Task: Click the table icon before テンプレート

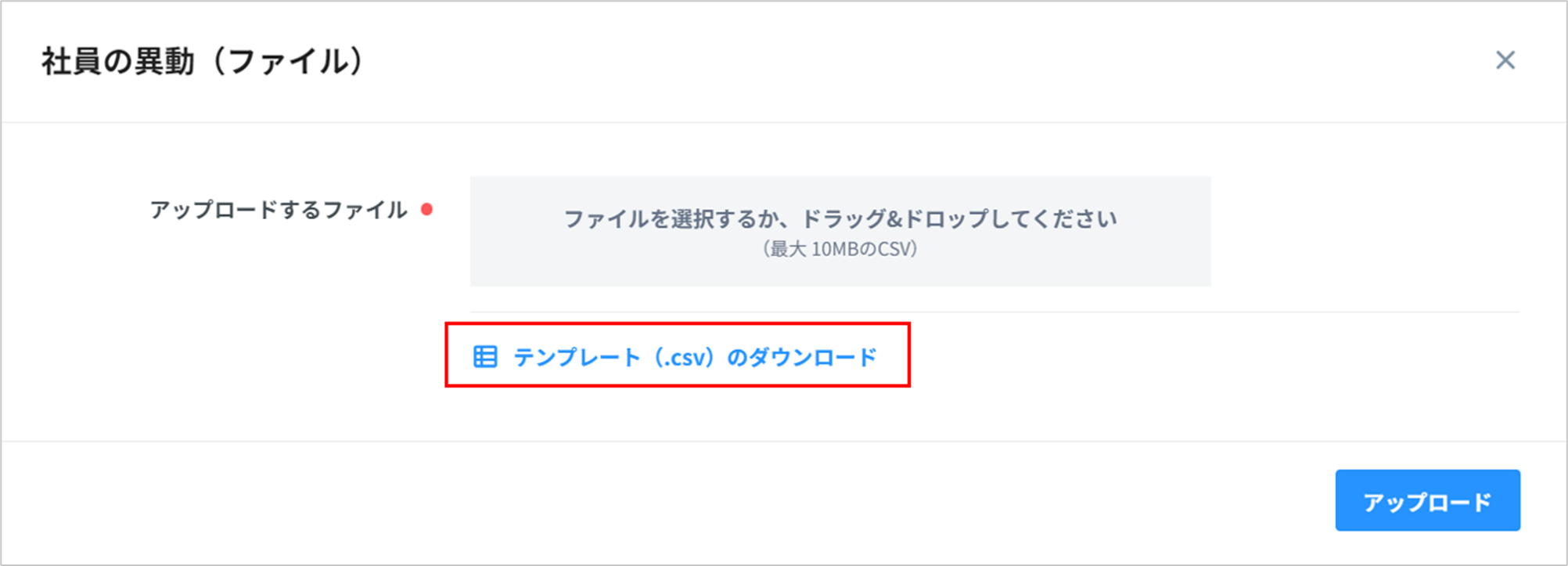Action: [485, 357]
